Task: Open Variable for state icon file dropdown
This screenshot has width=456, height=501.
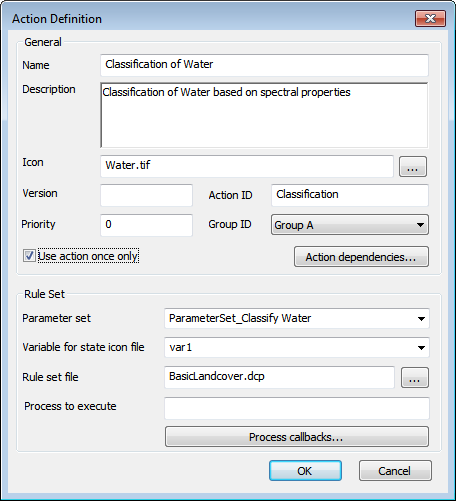Action: tap(297, 347)
